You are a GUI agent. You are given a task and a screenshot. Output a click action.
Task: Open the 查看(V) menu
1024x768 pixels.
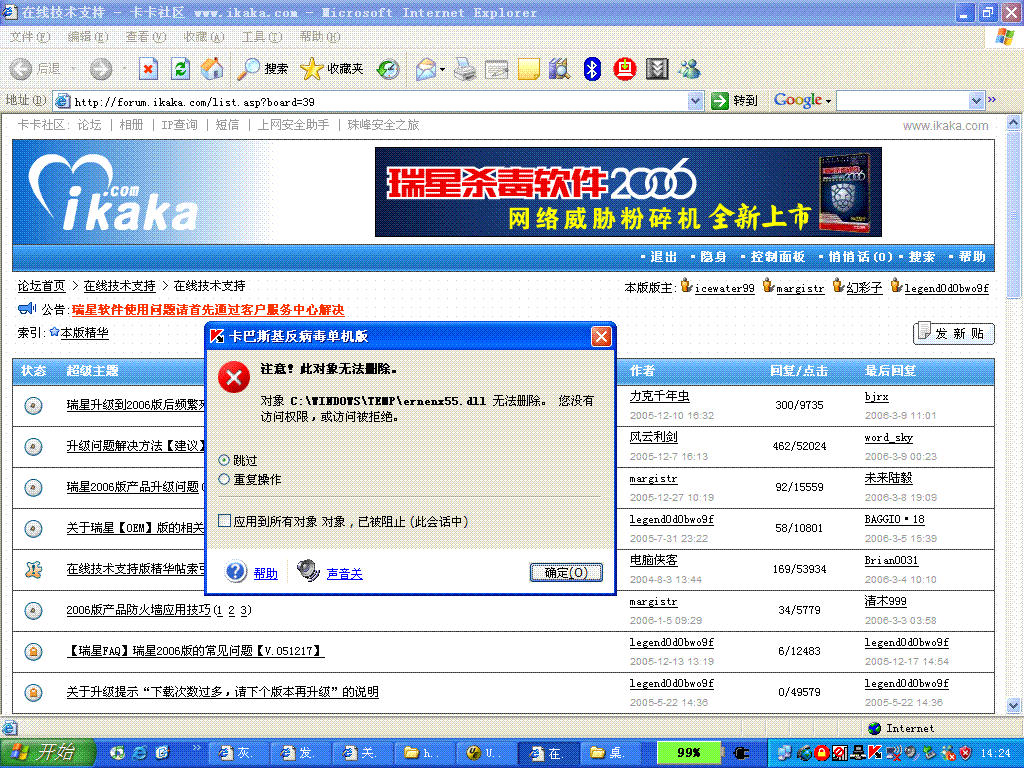[146, 37]
